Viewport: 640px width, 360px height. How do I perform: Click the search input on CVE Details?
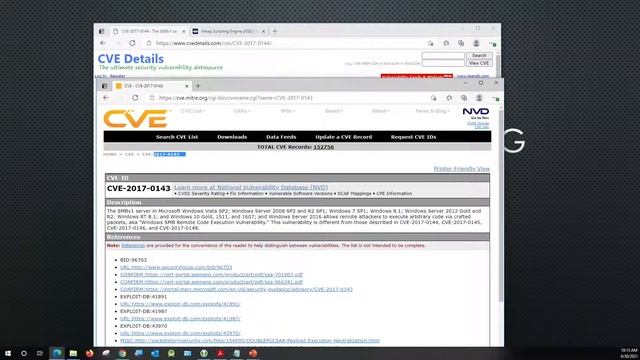coord(443,56)
